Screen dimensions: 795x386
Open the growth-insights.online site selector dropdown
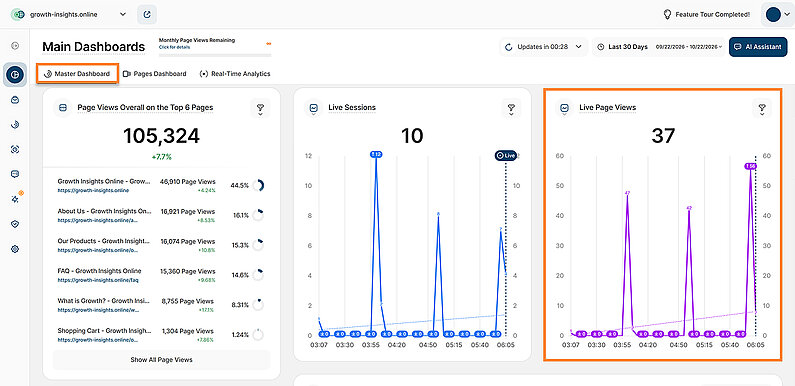[69, 15]
